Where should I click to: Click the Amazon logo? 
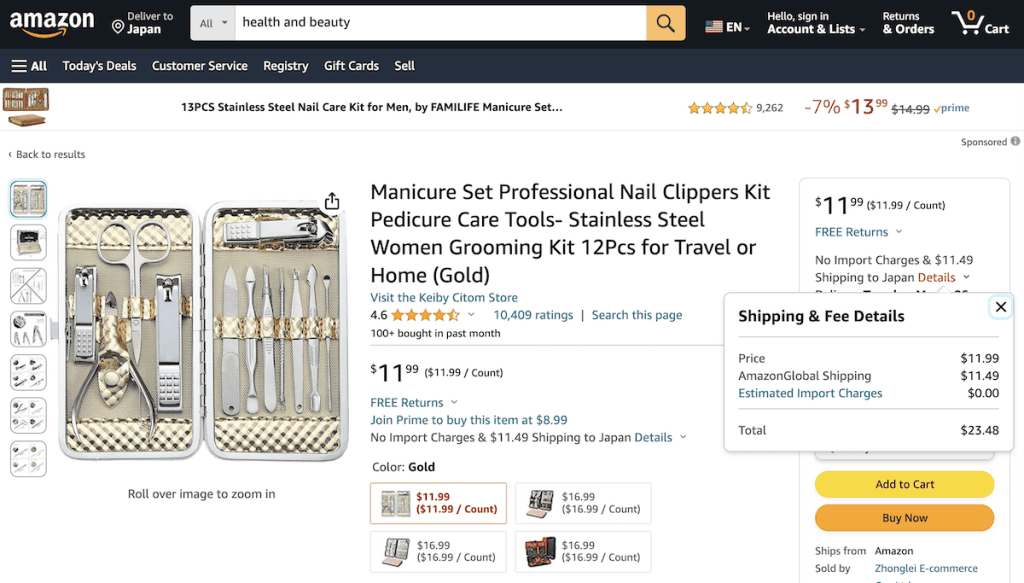point(52,22)
